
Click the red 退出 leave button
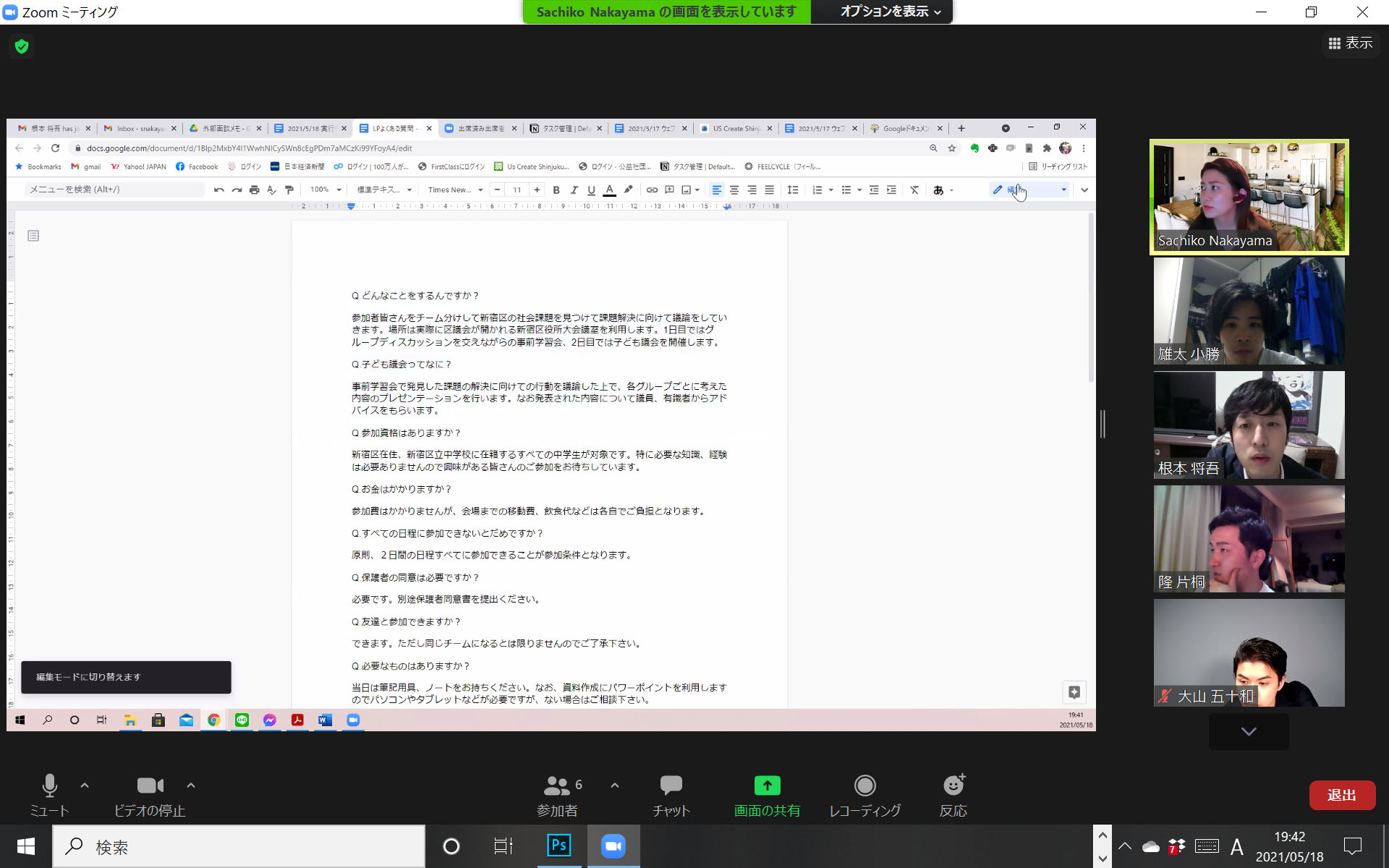(x=1341, y=795)
